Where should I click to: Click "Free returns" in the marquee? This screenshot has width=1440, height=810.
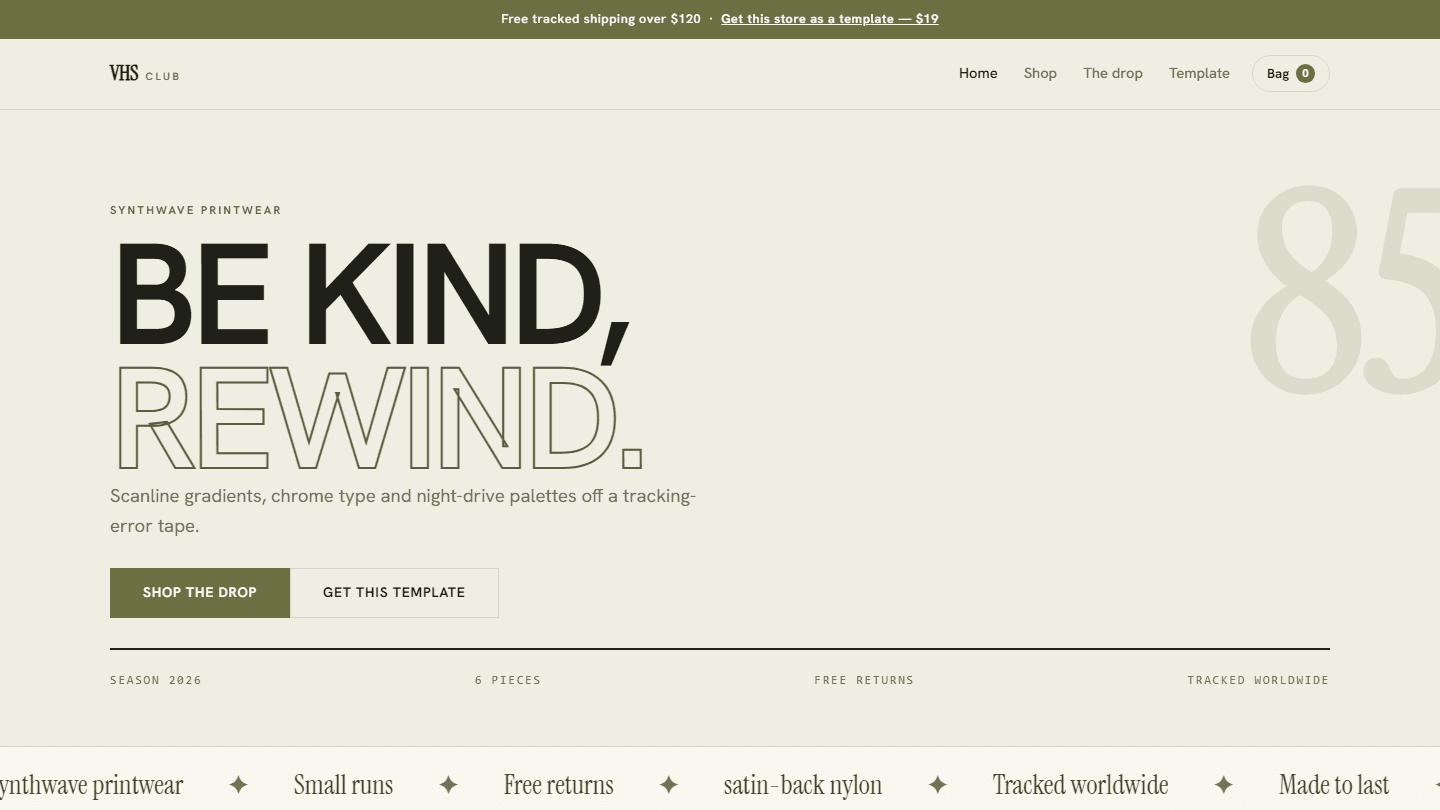tap(559, 785)
